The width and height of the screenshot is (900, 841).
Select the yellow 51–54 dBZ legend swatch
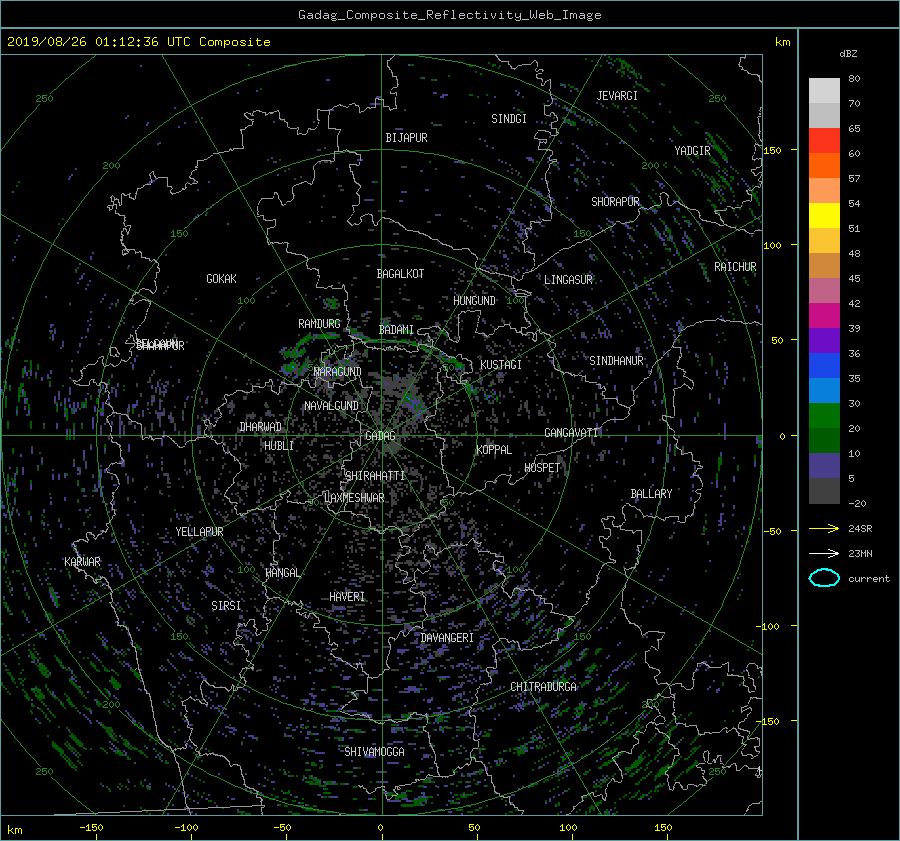[x=824, y=215]
